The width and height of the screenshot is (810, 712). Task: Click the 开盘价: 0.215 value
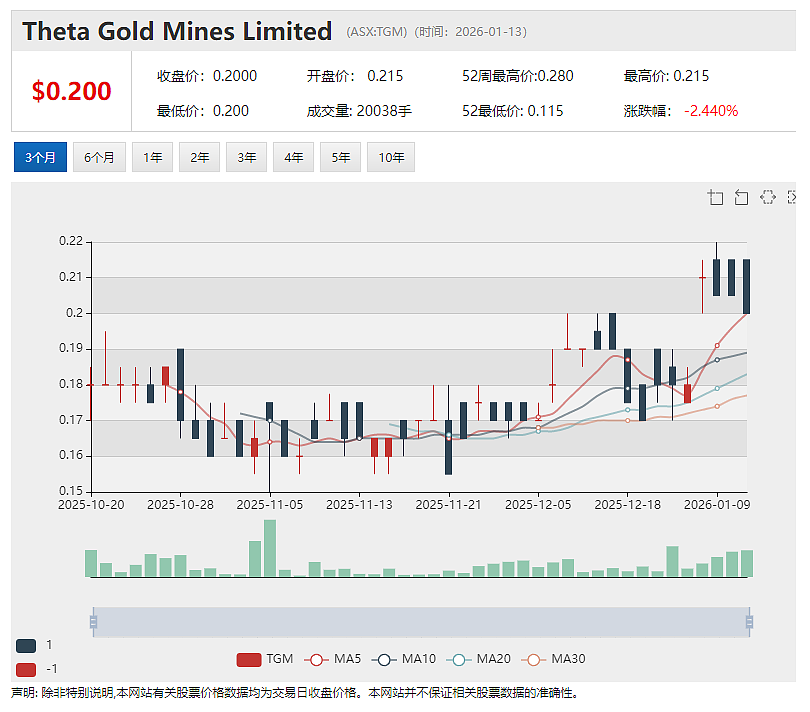pyautogui.click(x=355, y=76)
